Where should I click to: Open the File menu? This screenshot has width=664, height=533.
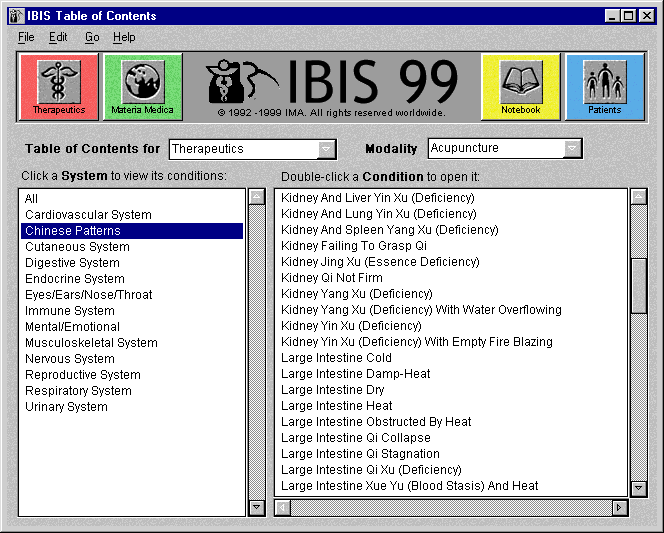pos(26,37)
